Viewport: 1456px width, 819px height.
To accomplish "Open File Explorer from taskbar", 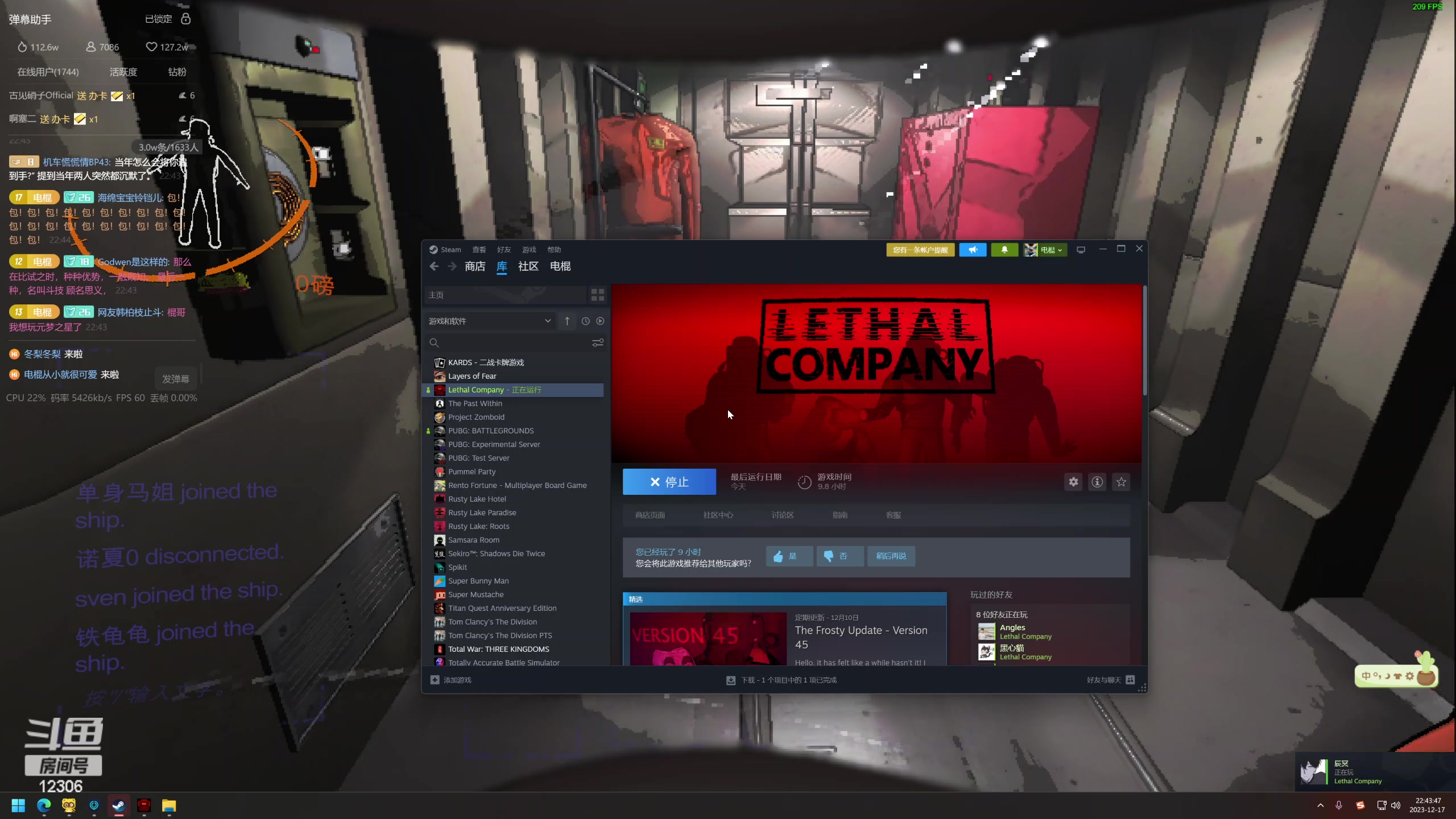I will (x=169, y=805).
